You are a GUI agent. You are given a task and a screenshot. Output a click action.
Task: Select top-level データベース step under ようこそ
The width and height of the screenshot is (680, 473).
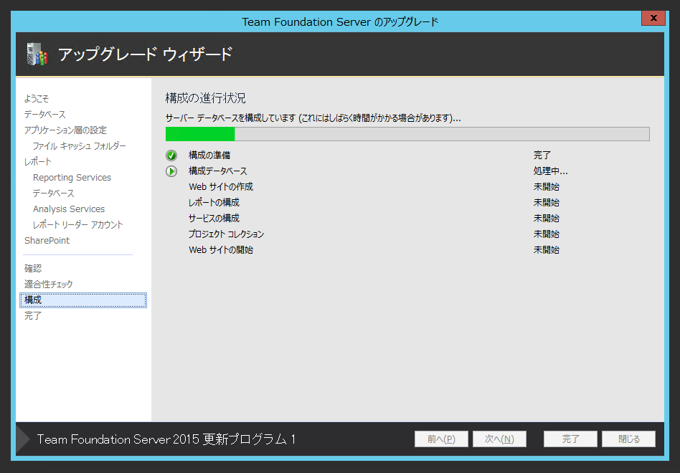point(45,114)
